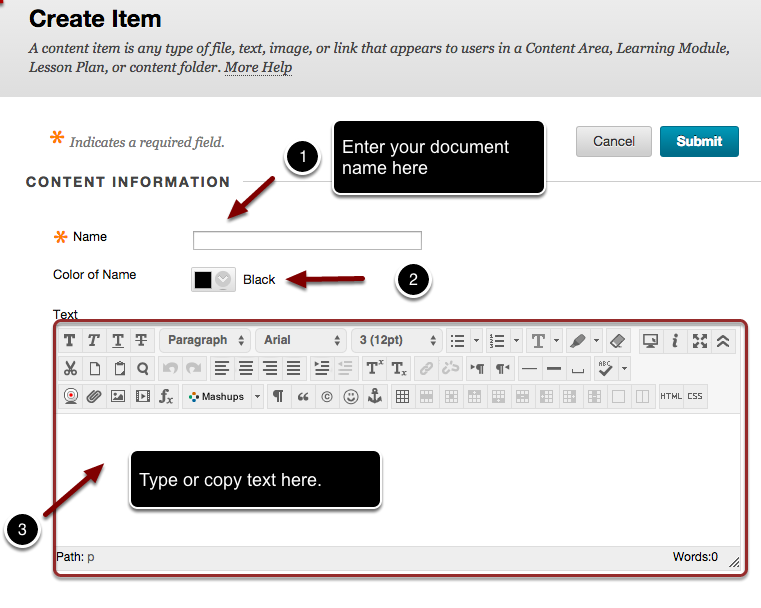Viewport: 761px width, 608px height.
Task: Click the Remove Link broken chain icon
Action: coord(450,369)
